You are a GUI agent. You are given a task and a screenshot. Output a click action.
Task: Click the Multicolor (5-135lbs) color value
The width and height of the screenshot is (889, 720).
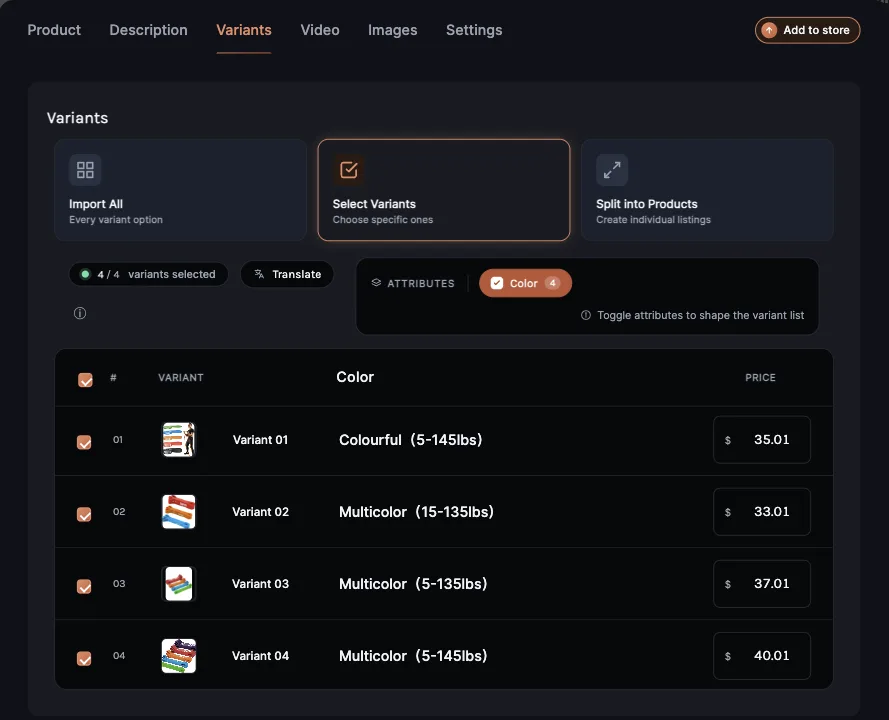pos(413,584)
